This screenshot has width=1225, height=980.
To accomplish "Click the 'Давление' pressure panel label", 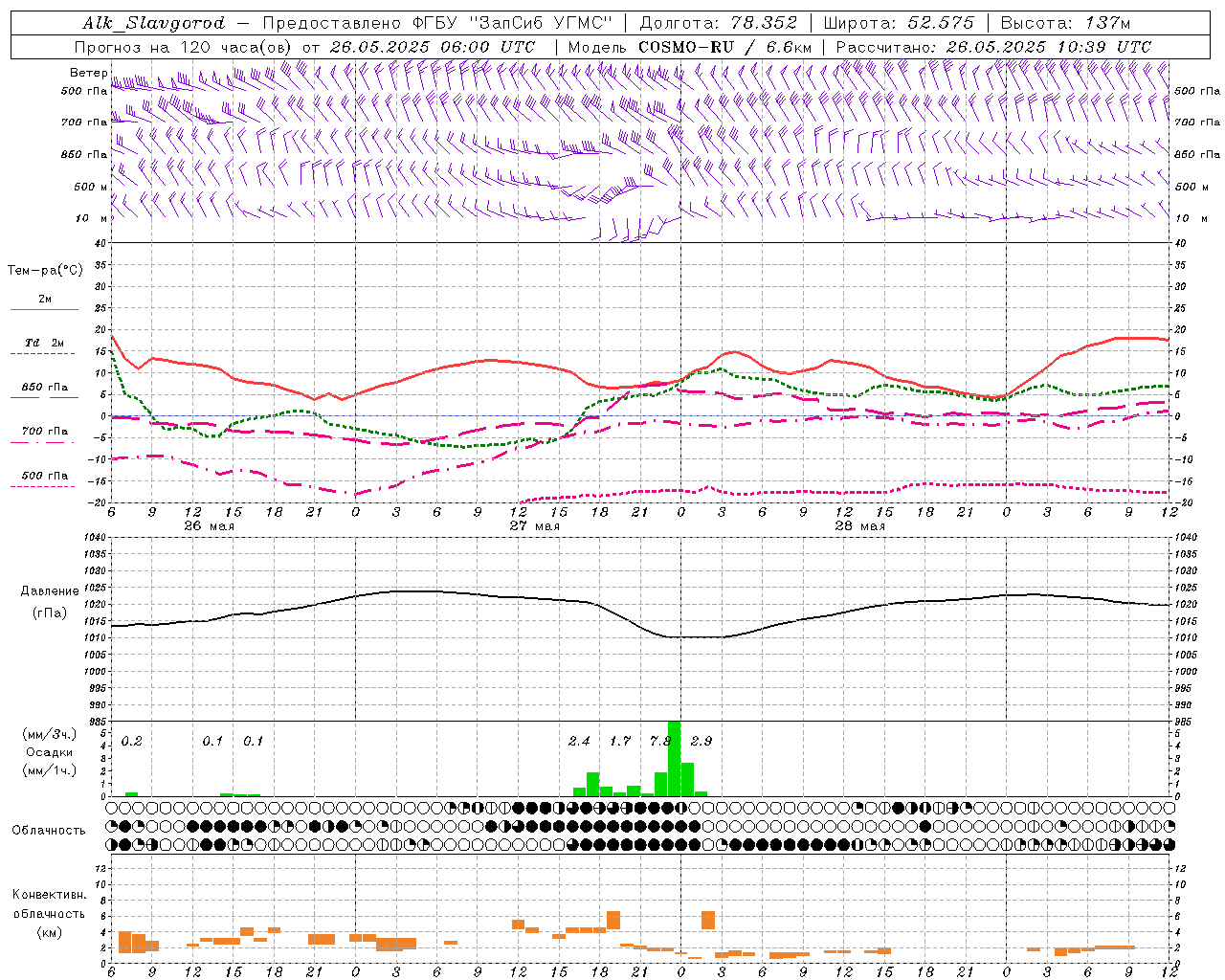I will [x=50, y=591].
